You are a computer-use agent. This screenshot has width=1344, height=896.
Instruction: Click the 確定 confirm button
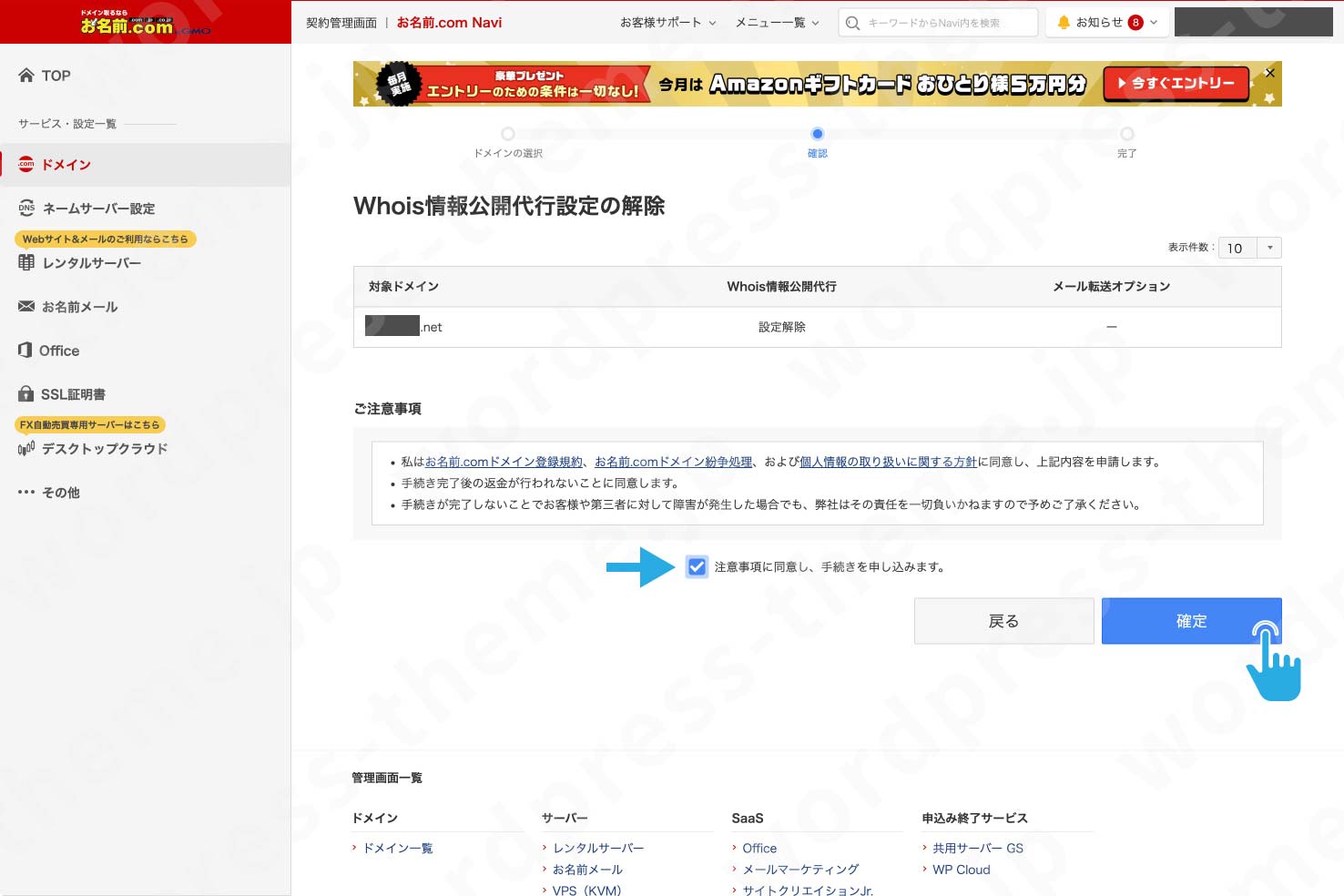(1191, 621)
